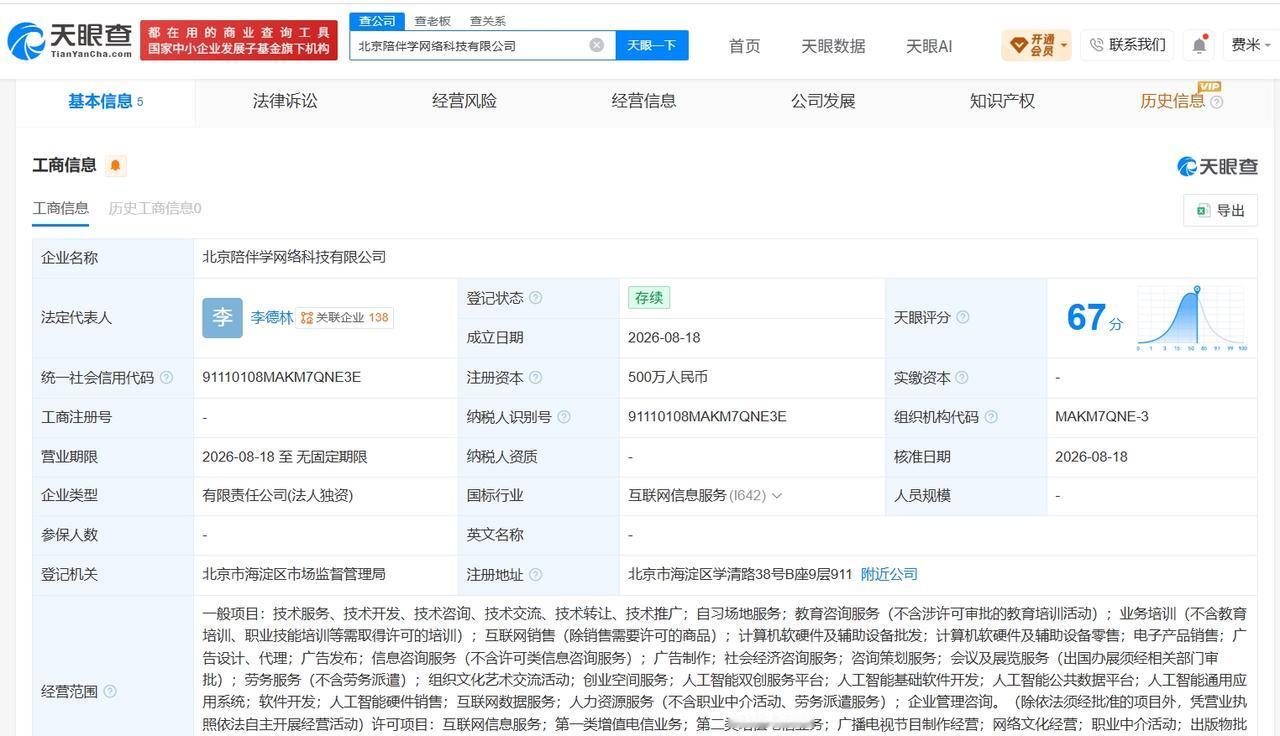
Task: Click the help icon next to 统一社会信用代码
Action: pyautogui.click(x=166, y=377)
